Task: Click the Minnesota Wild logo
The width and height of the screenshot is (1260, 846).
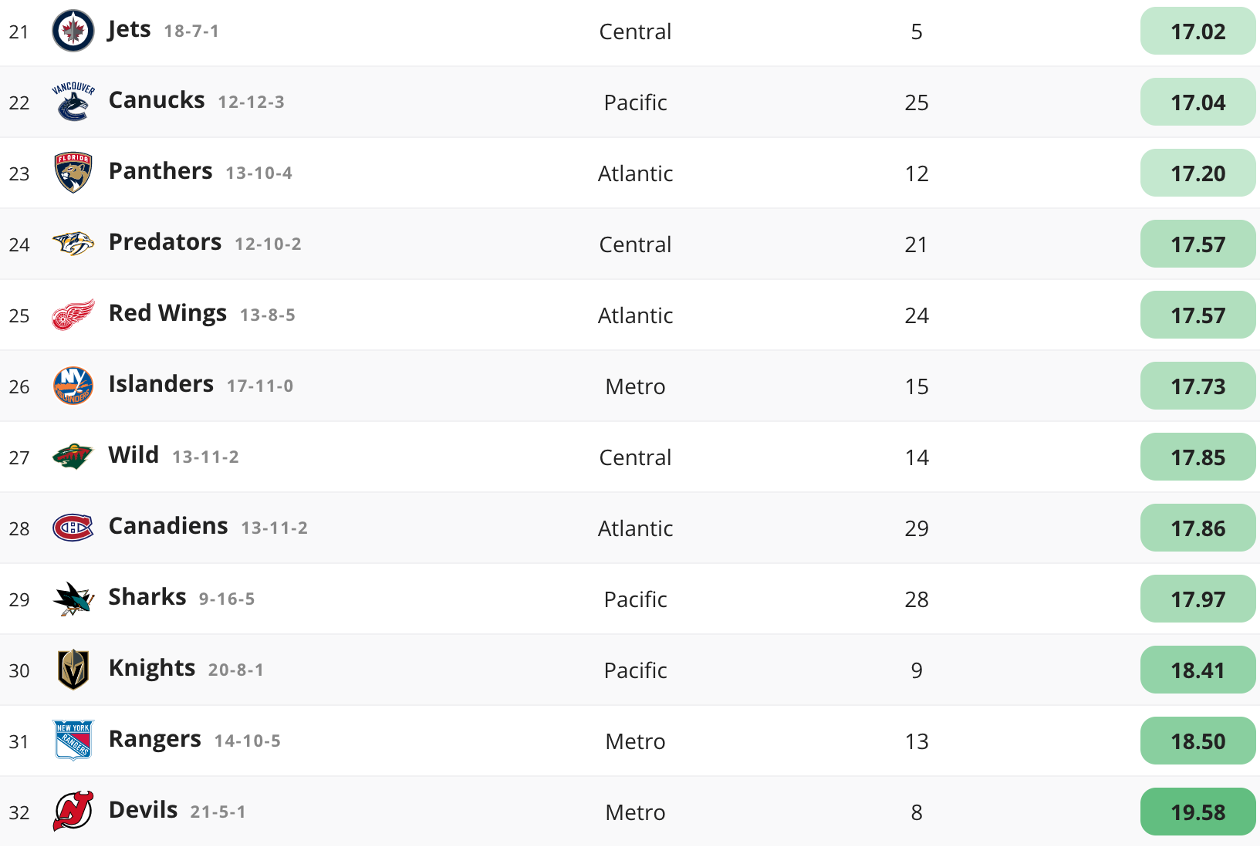Action: [73, 457]
